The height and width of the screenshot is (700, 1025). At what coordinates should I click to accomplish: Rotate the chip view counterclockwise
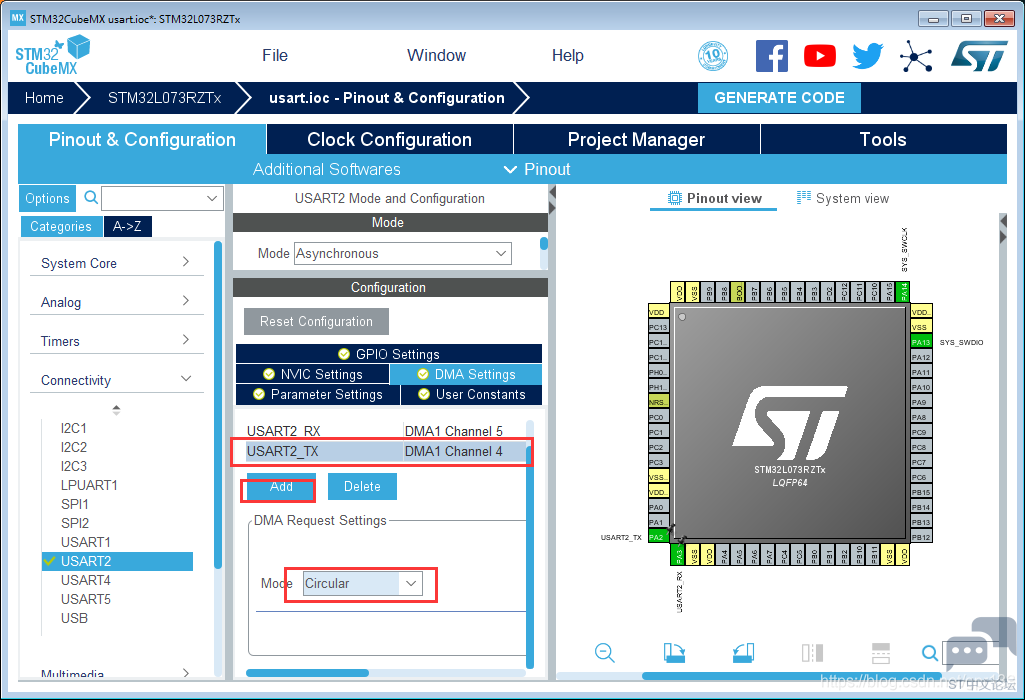click(x=743, y=652)
